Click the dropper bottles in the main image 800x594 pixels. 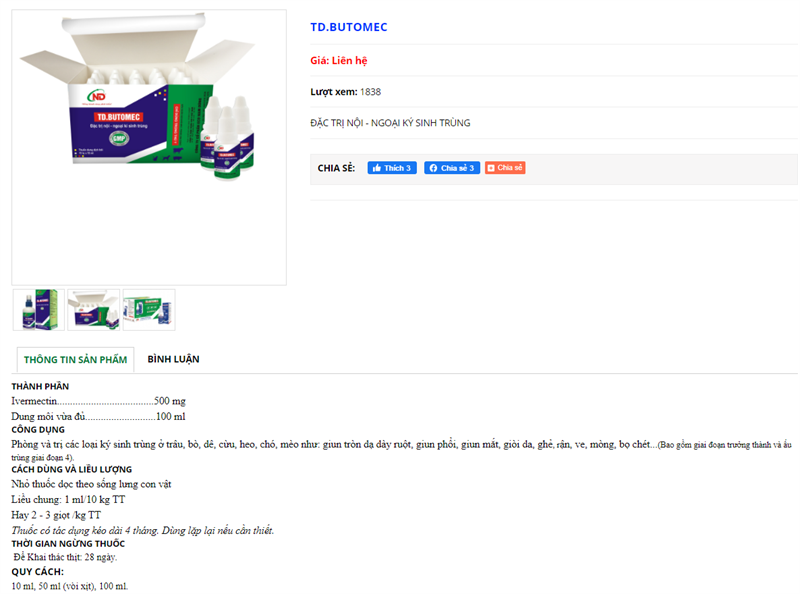point(226,140)
